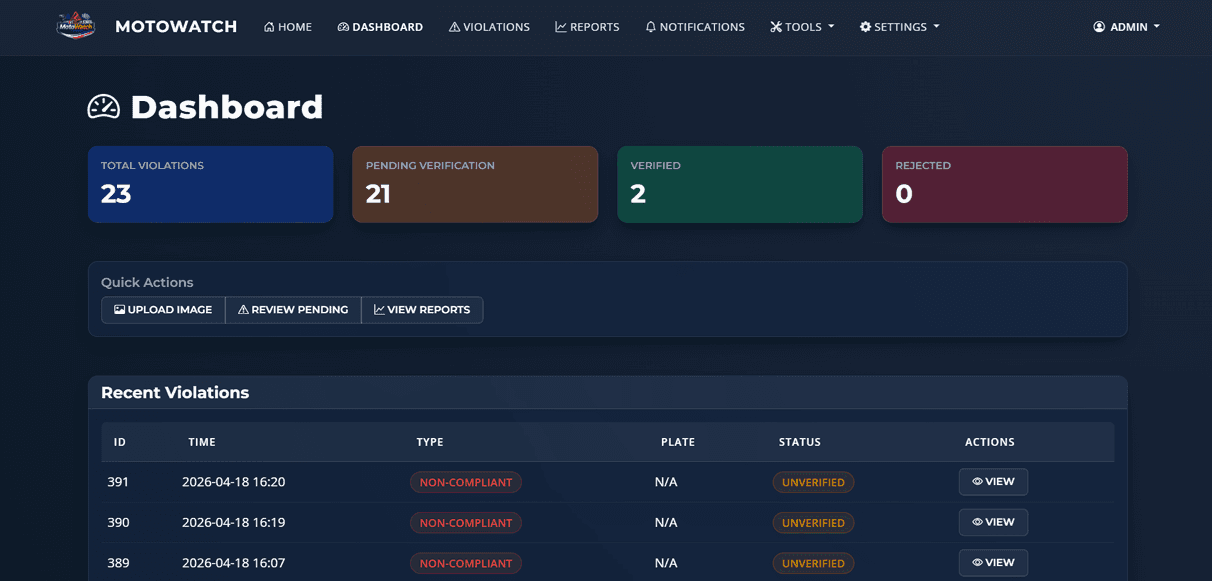Click the Non-Compliant badge for violation 390
Screen dimensions: 1212x581
[466, 522]
